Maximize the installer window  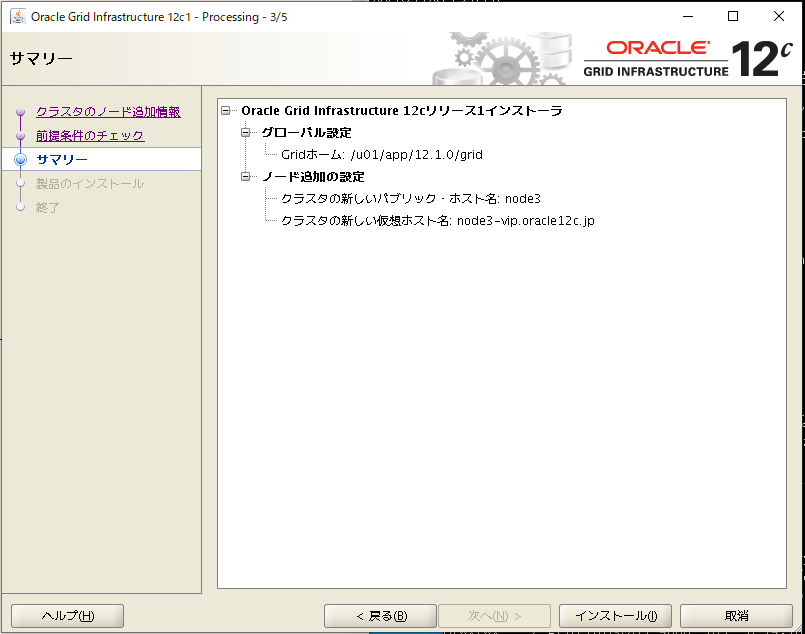(x=733, y=16)
